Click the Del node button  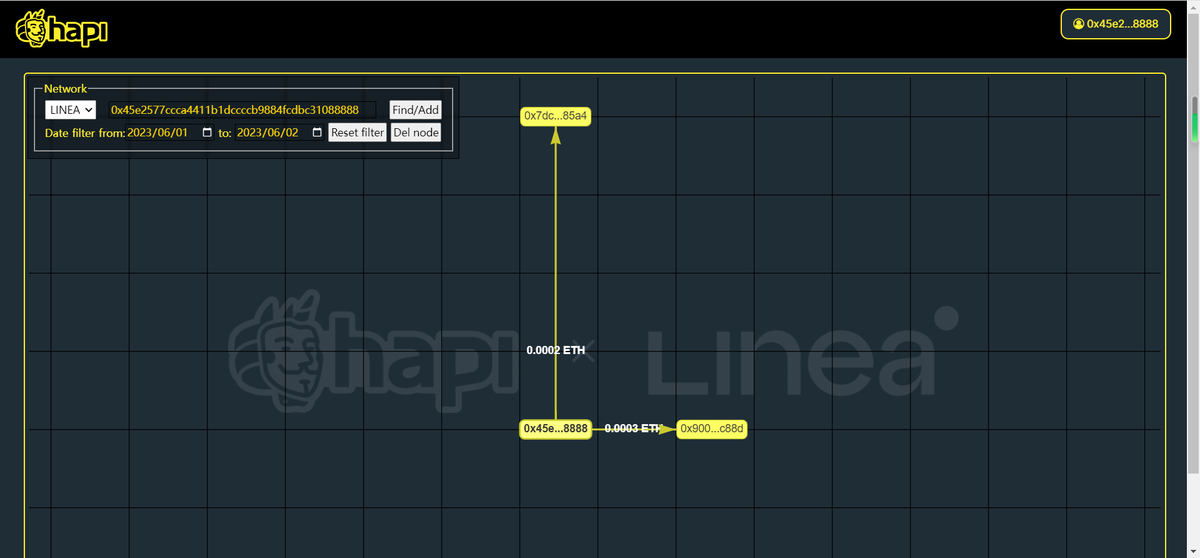pyautogui.click(x=416, y=133)
